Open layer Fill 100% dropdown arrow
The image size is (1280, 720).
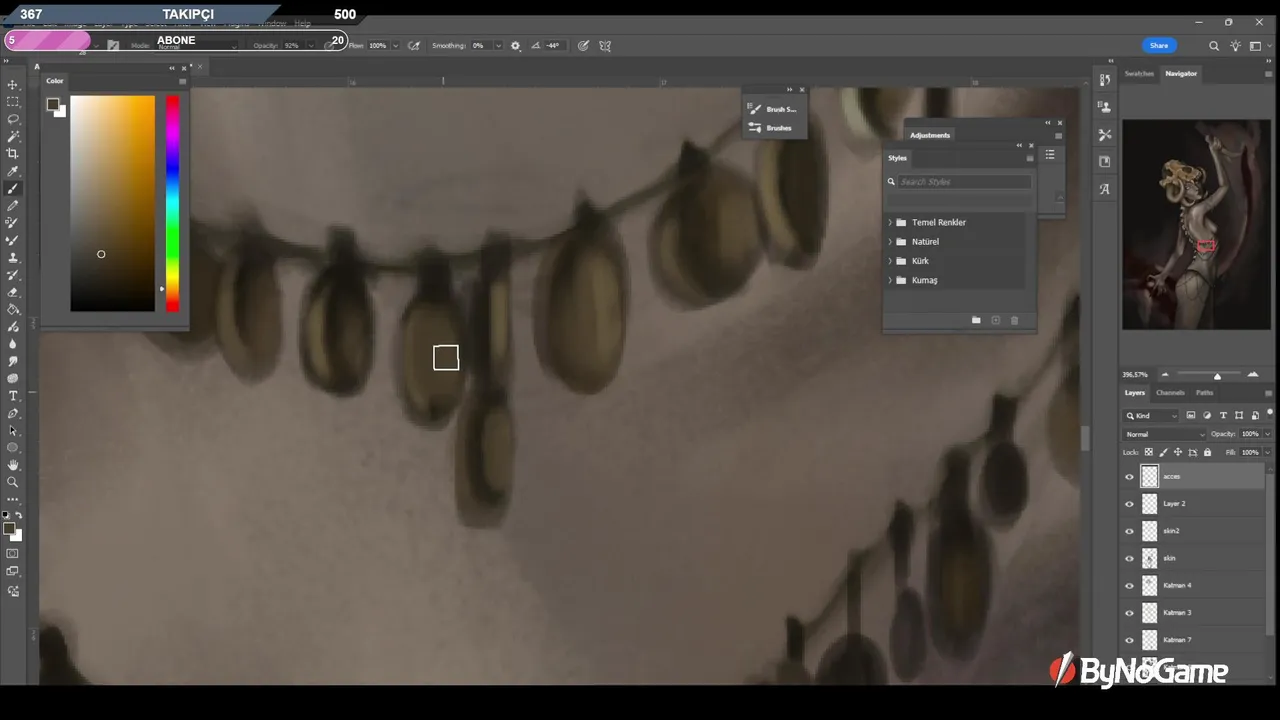click(x=1267, y=452)
